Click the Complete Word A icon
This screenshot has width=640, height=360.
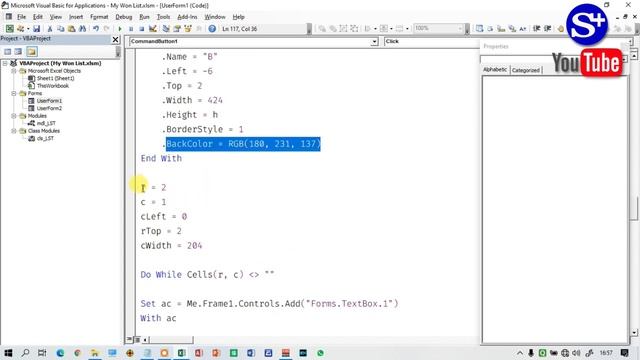pos(523,29)
